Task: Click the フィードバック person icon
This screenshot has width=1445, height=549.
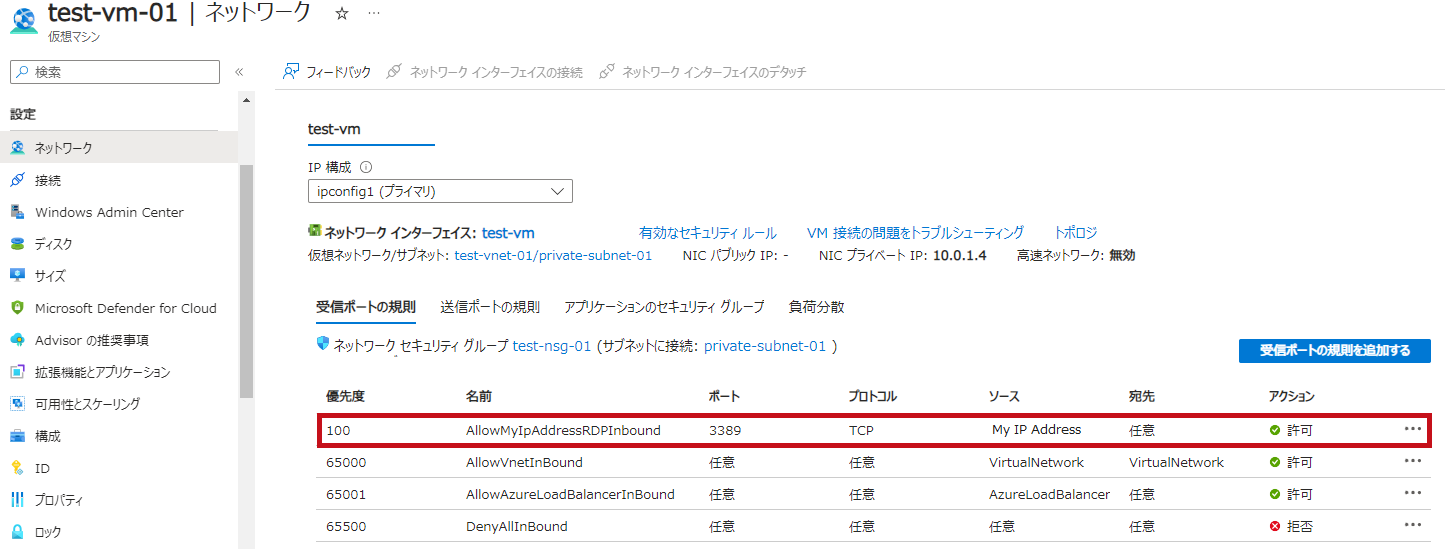Action: pyautogui.click(x=291, y=72)
